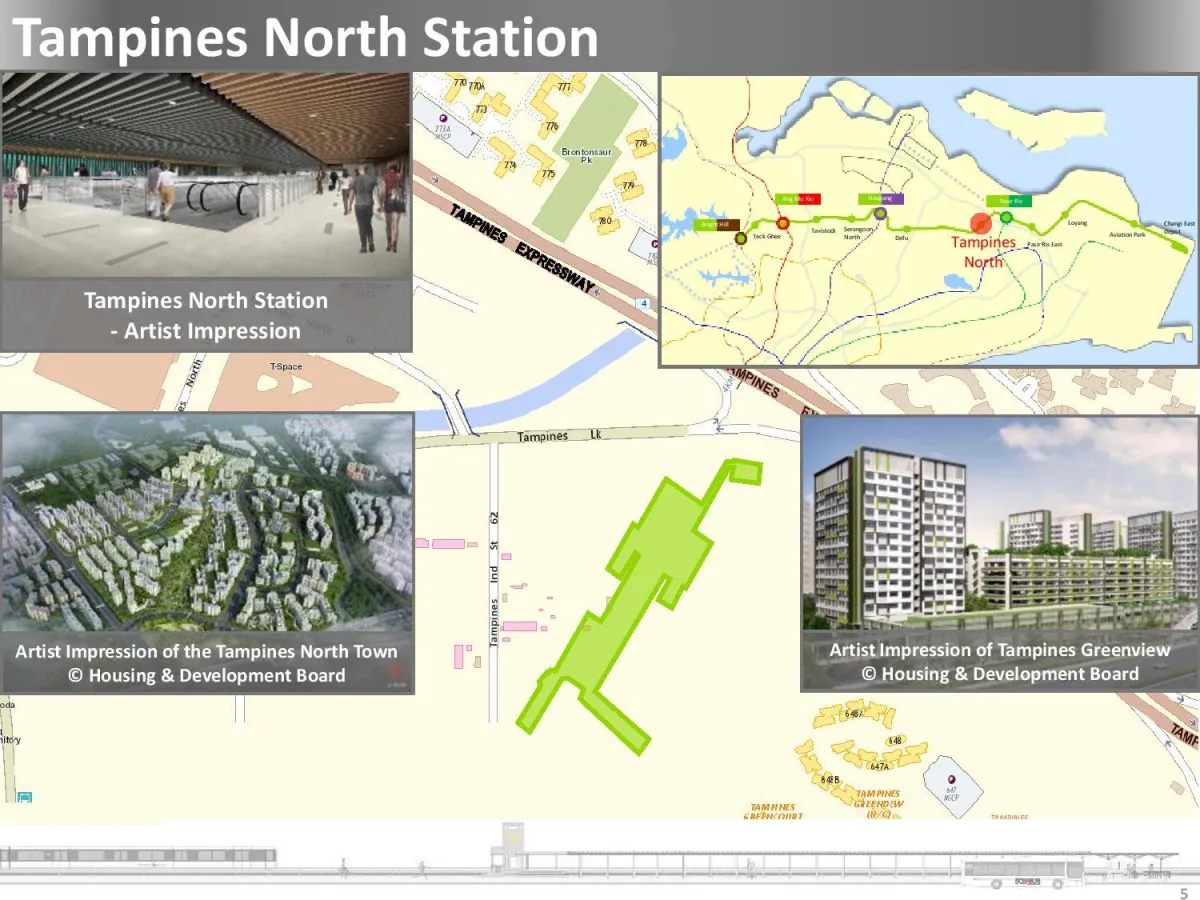Click the Bright Hill interchange circle marker
Image resolution: width=1200 pixels, height=900 pixels.
[740, 239]
